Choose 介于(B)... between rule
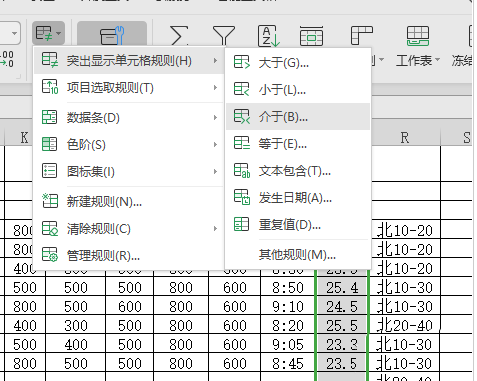 [x=298, y=117]
